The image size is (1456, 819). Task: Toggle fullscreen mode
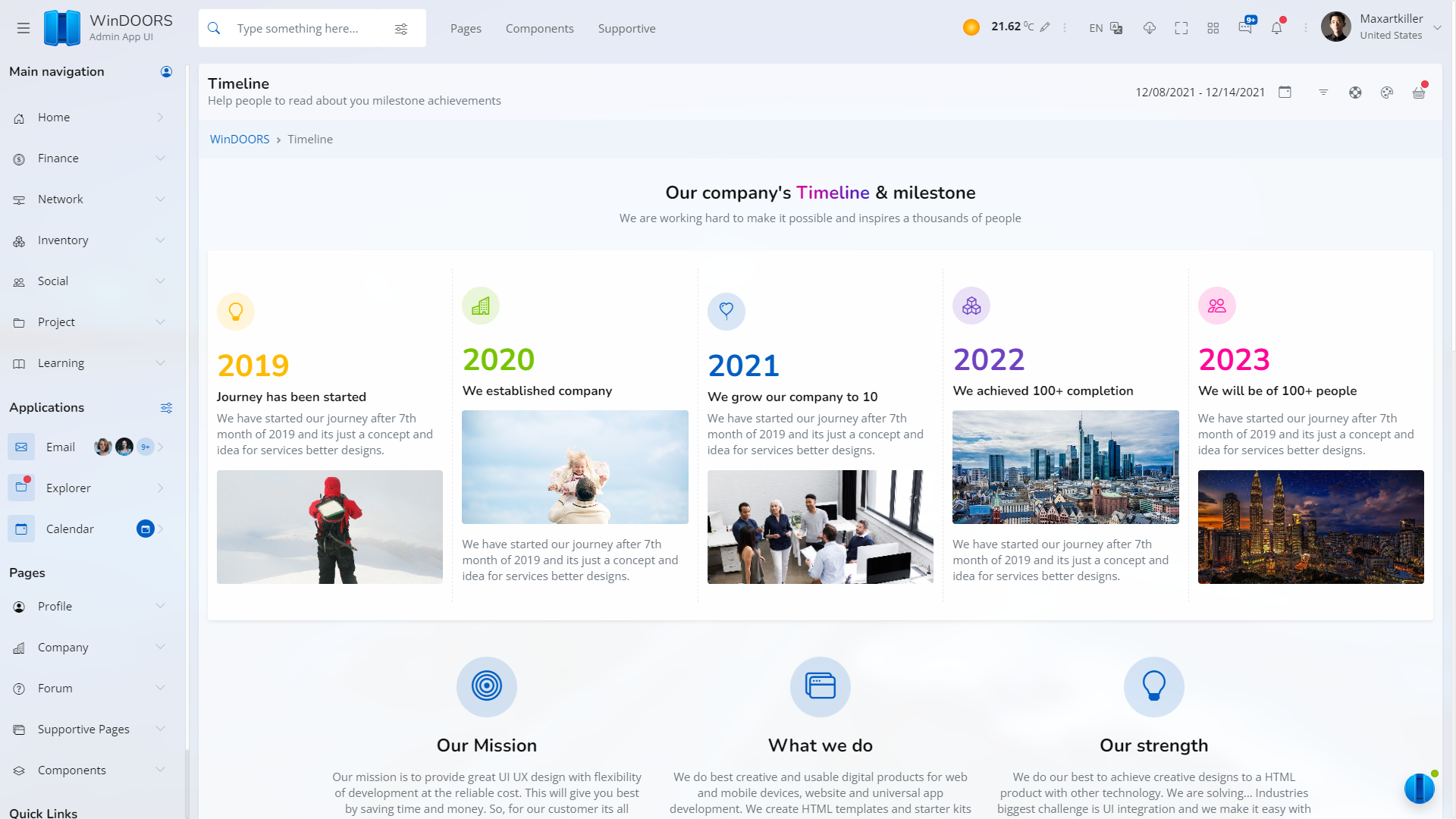pos(1181,28)
